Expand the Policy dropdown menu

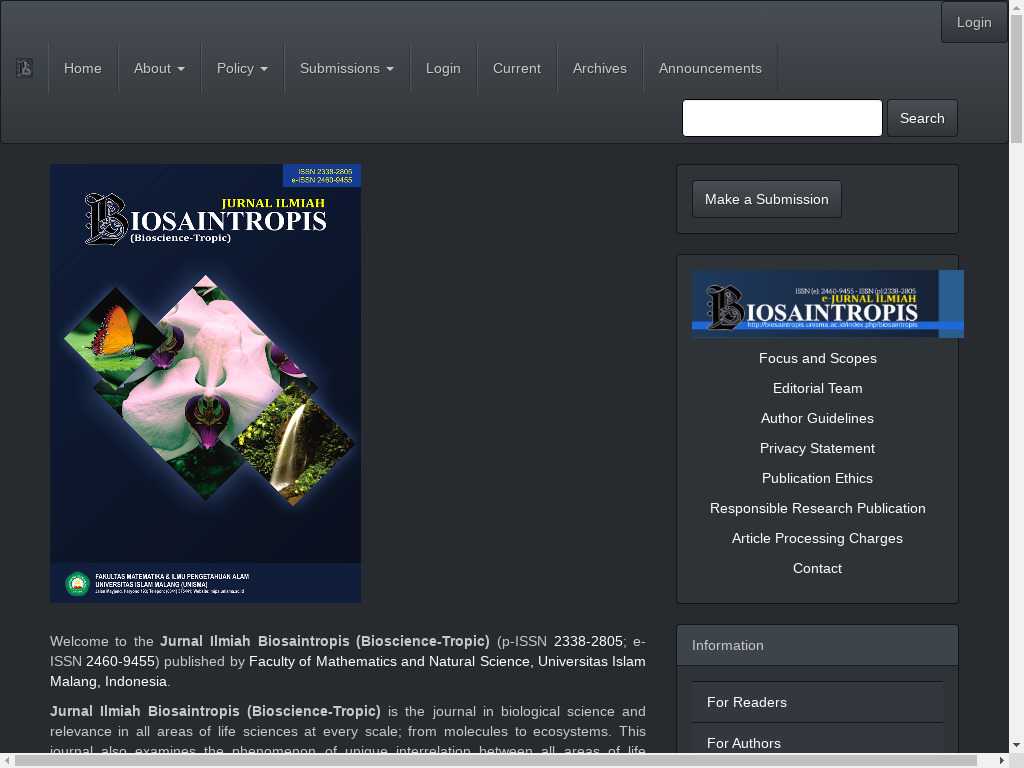click(242, 68)
